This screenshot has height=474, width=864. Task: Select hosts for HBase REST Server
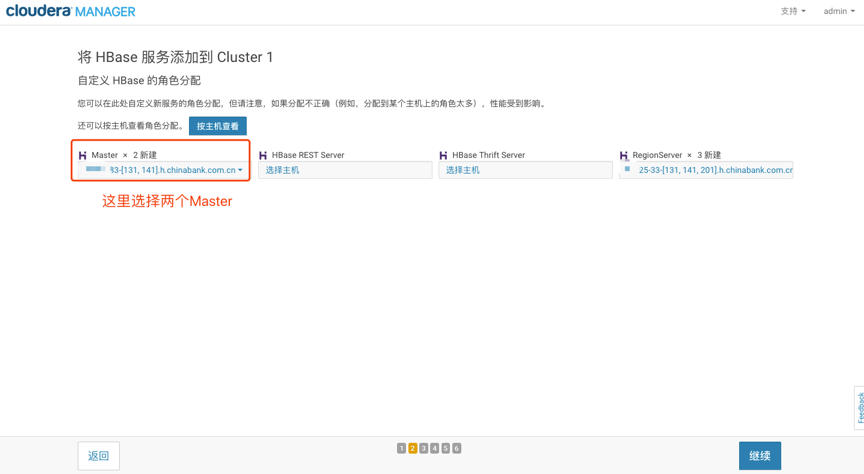pyautogui.click(x=345, y=170)
